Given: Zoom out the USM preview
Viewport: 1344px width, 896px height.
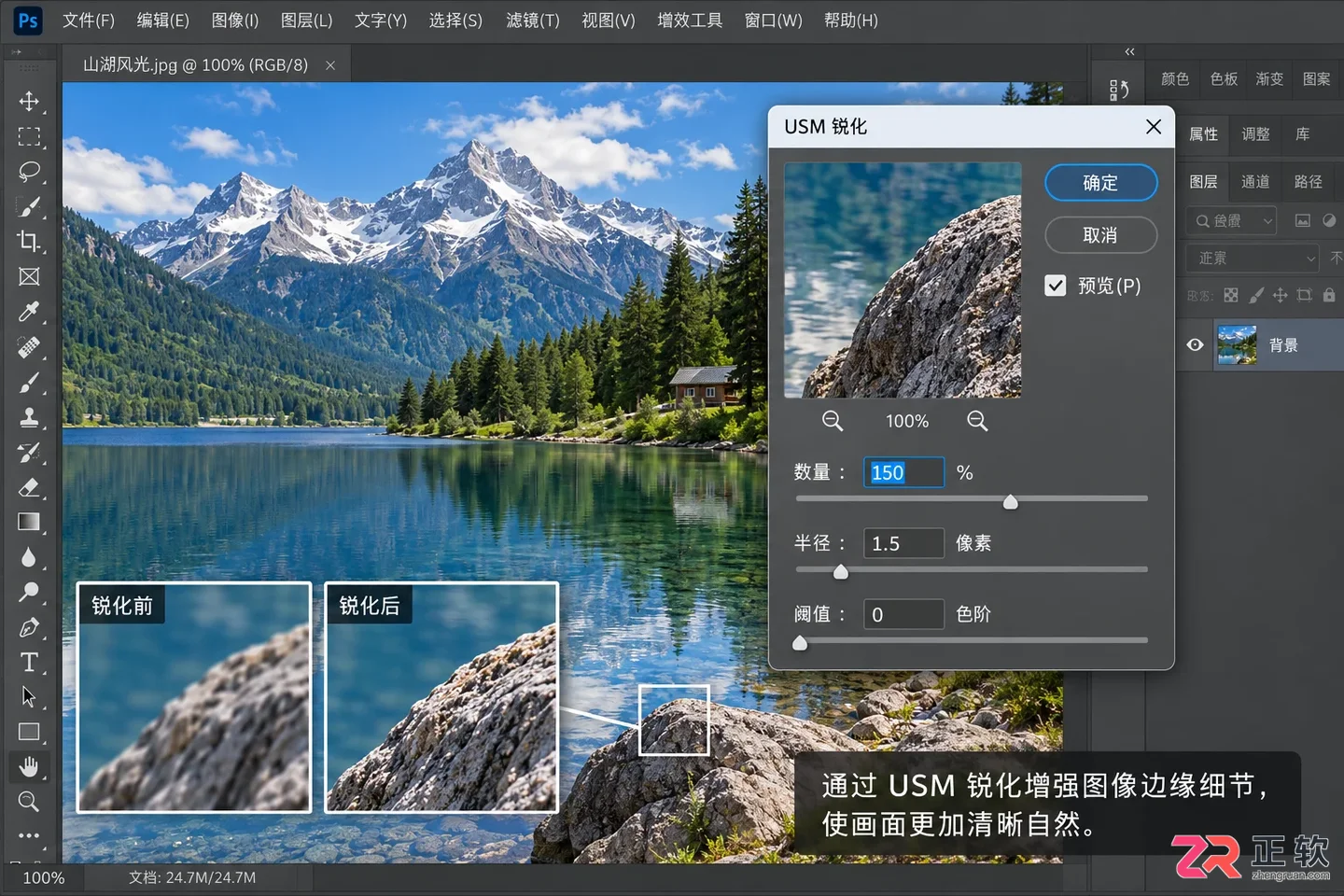Looking at the screenshot, I should 832,421.
